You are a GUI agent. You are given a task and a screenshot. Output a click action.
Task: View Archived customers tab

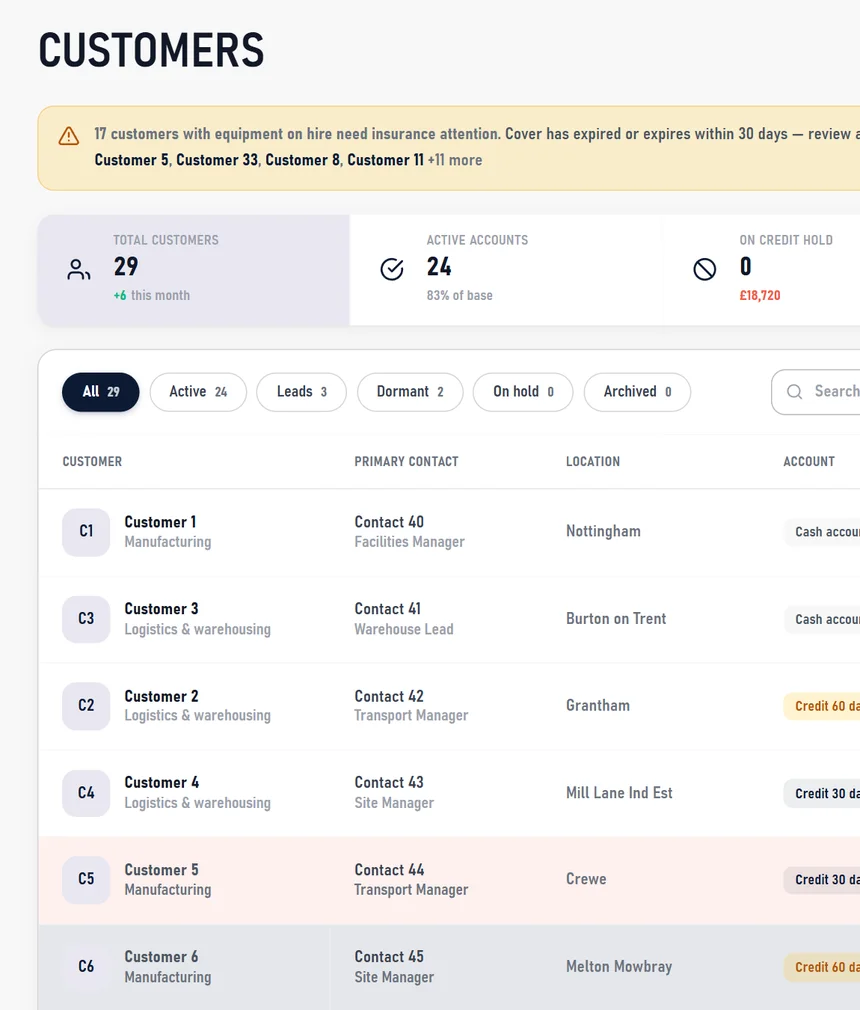point(637,392)
